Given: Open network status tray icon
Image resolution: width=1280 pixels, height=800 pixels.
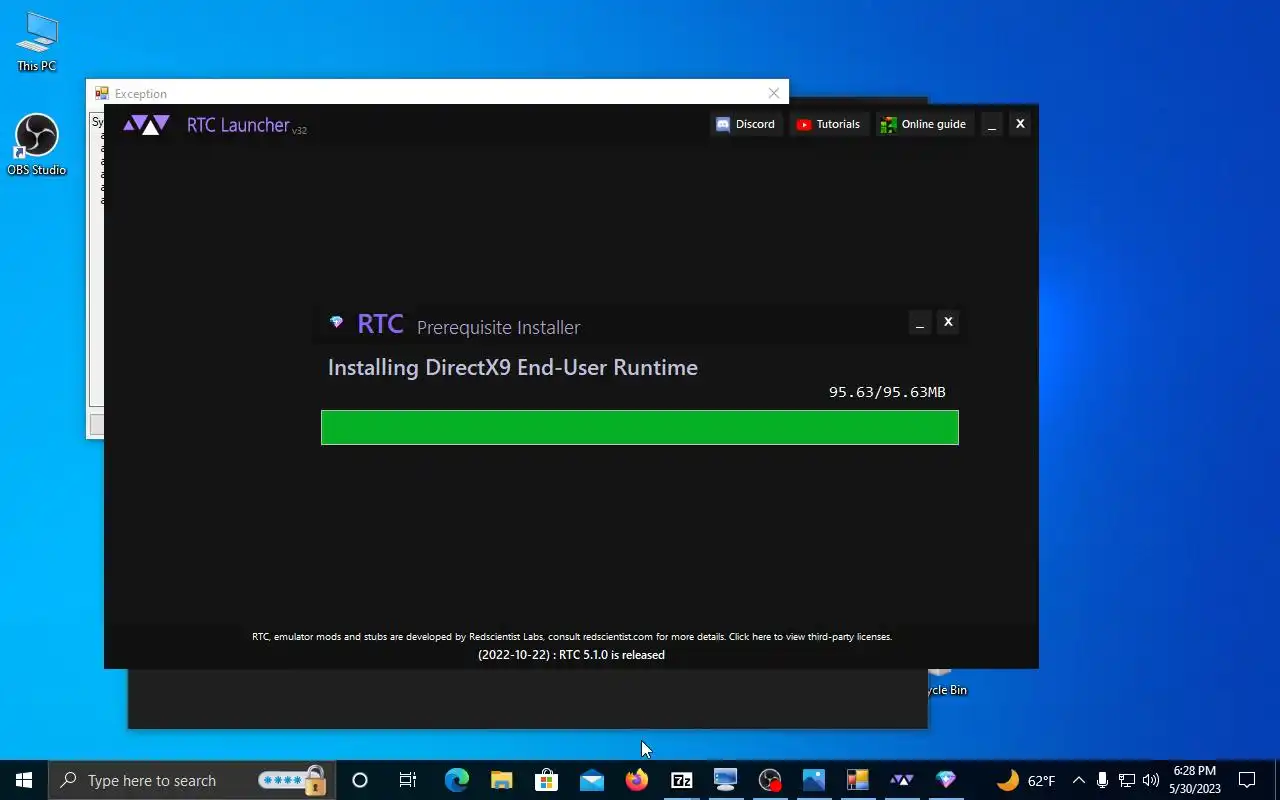Looking at the screenshot, I should point(1127,780).
